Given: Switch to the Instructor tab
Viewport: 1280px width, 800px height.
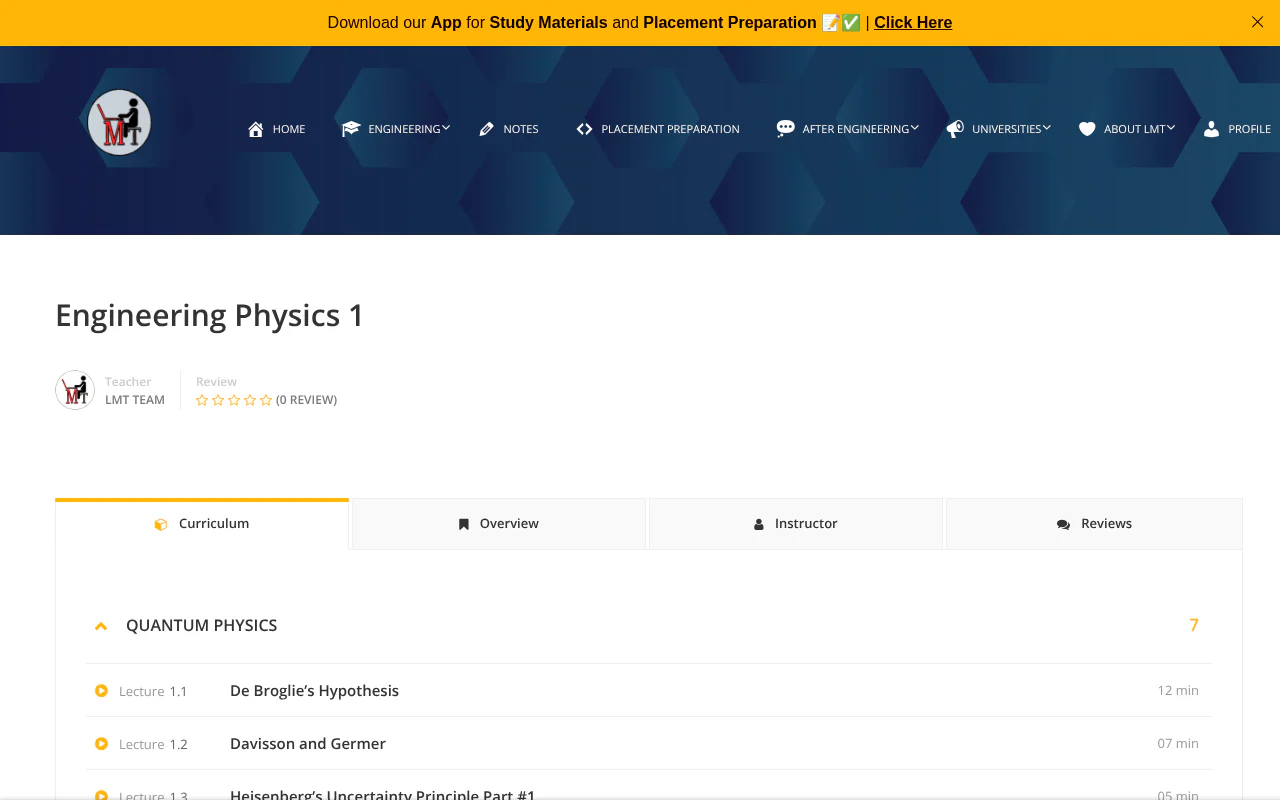Looking at the screenshot, I should point(796,524).
